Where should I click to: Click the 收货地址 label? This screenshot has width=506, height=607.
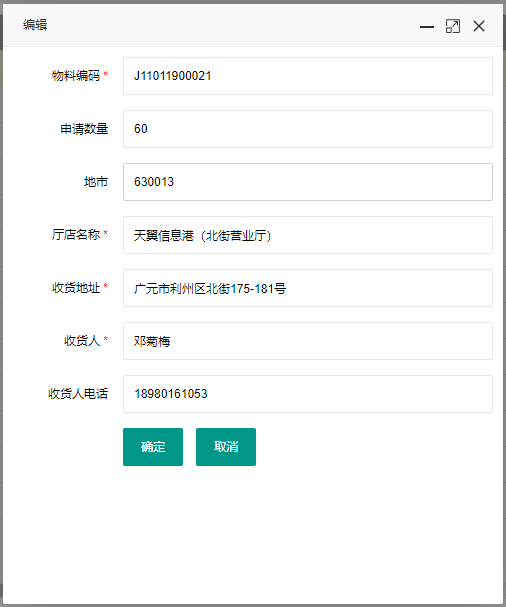click(x=76, y=288)
